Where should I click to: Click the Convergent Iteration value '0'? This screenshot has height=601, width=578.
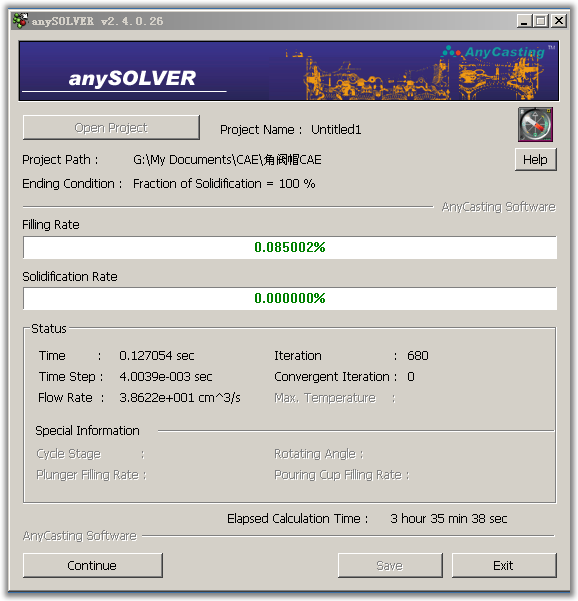coord(411,377)
